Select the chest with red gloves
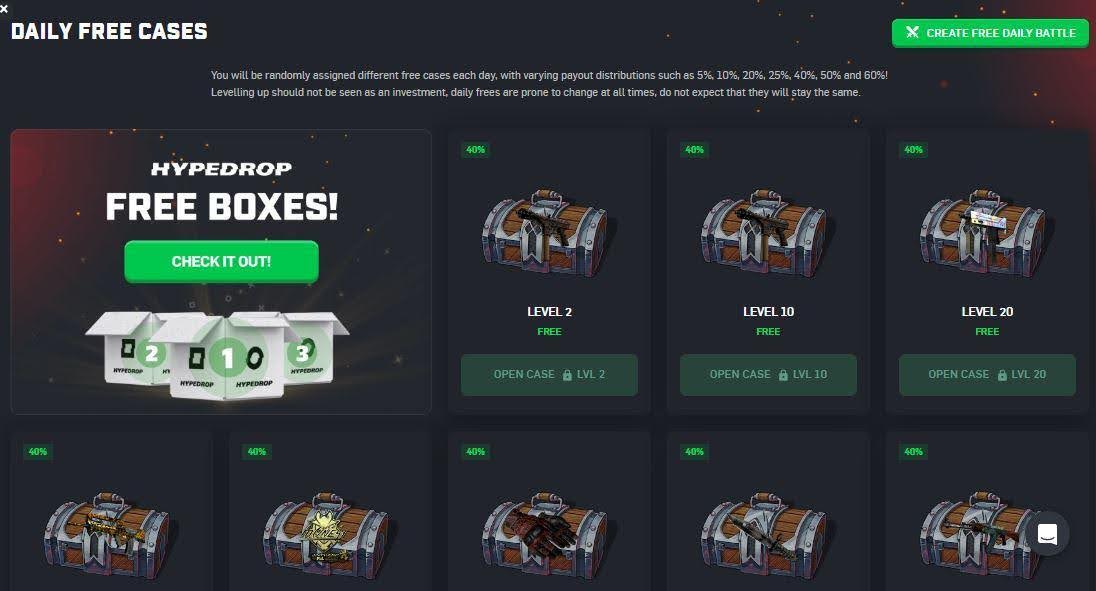This screenshot has height=591, width=1096. [545, 537]
